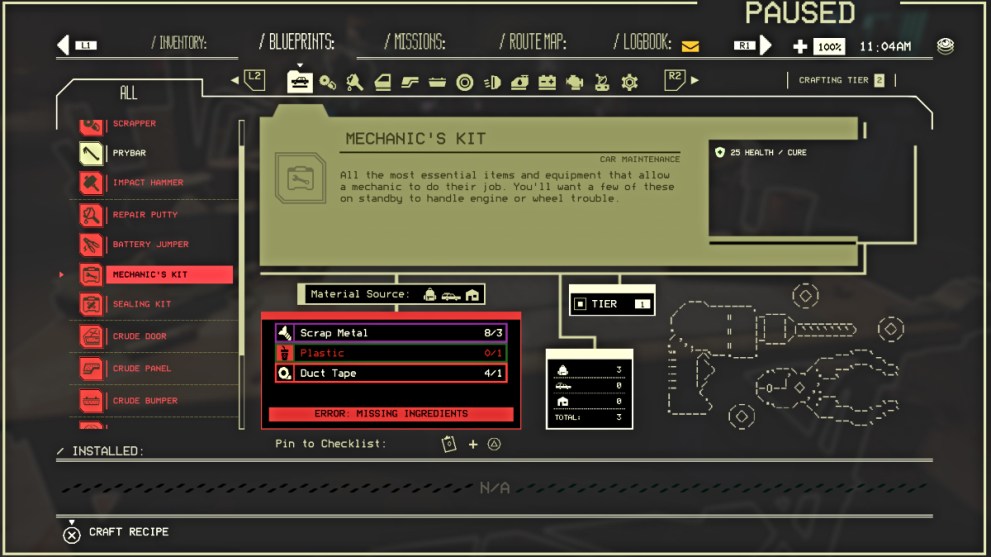Open the battery category filter

547,83
